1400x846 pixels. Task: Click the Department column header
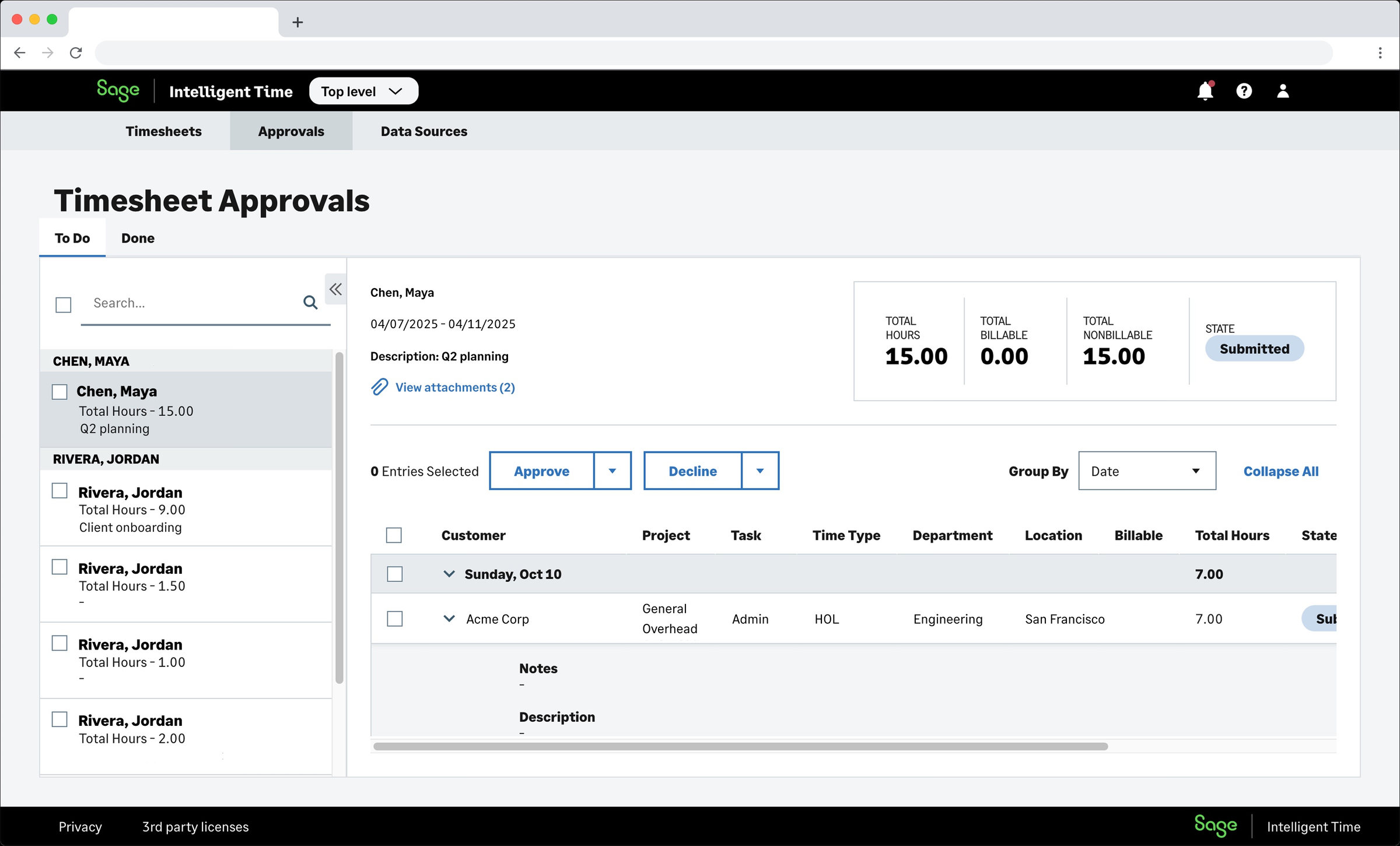coord(952,535)
